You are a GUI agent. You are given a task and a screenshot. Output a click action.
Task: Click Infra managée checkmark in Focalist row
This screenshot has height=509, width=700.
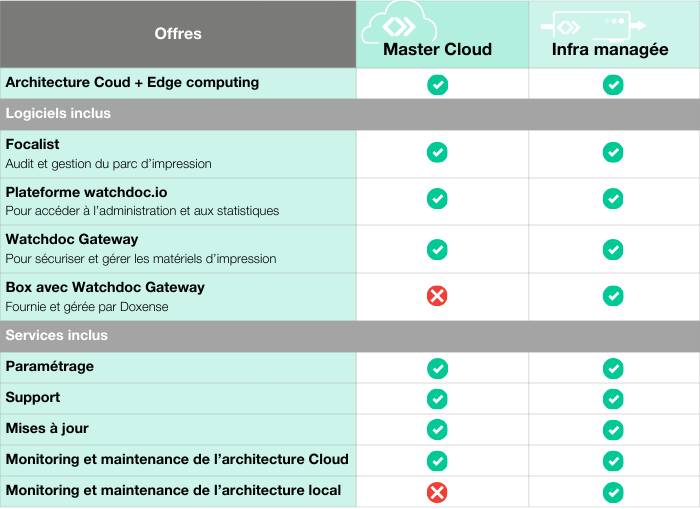click(613, 152)
